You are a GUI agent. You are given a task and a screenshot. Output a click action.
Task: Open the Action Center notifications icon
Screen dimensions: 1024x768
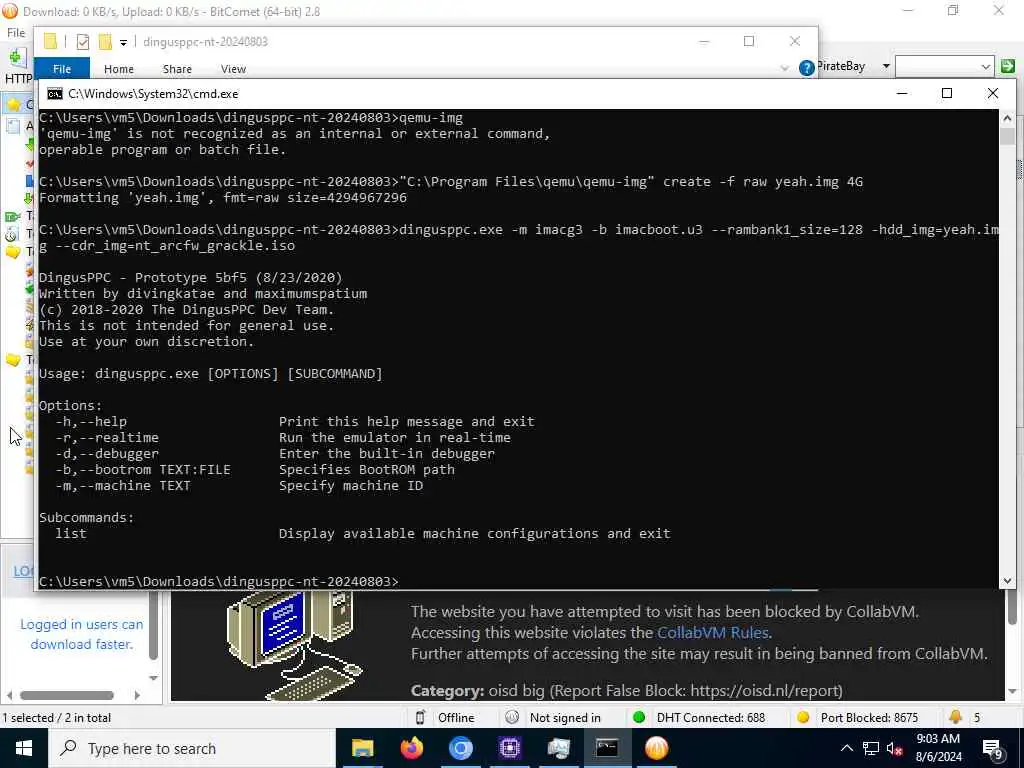(x=993, y=749)
